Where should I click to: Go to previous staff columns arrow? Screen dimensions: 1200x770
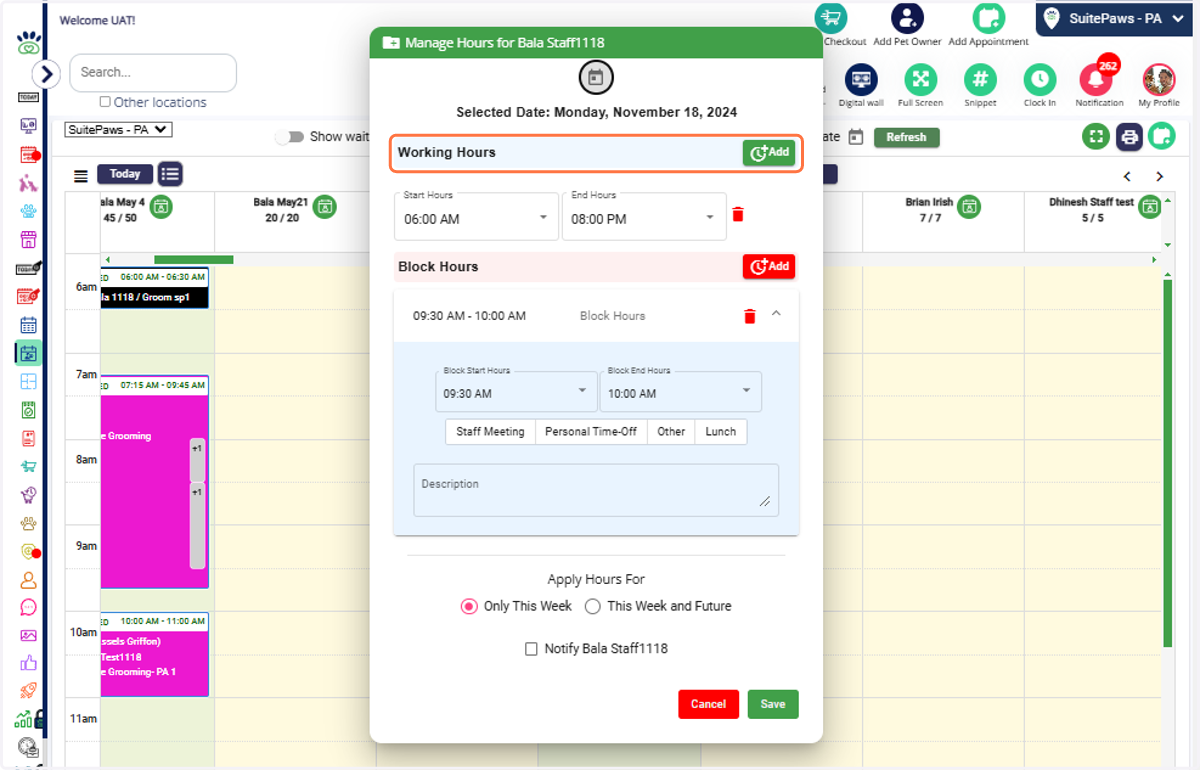tap(1127, 177)
